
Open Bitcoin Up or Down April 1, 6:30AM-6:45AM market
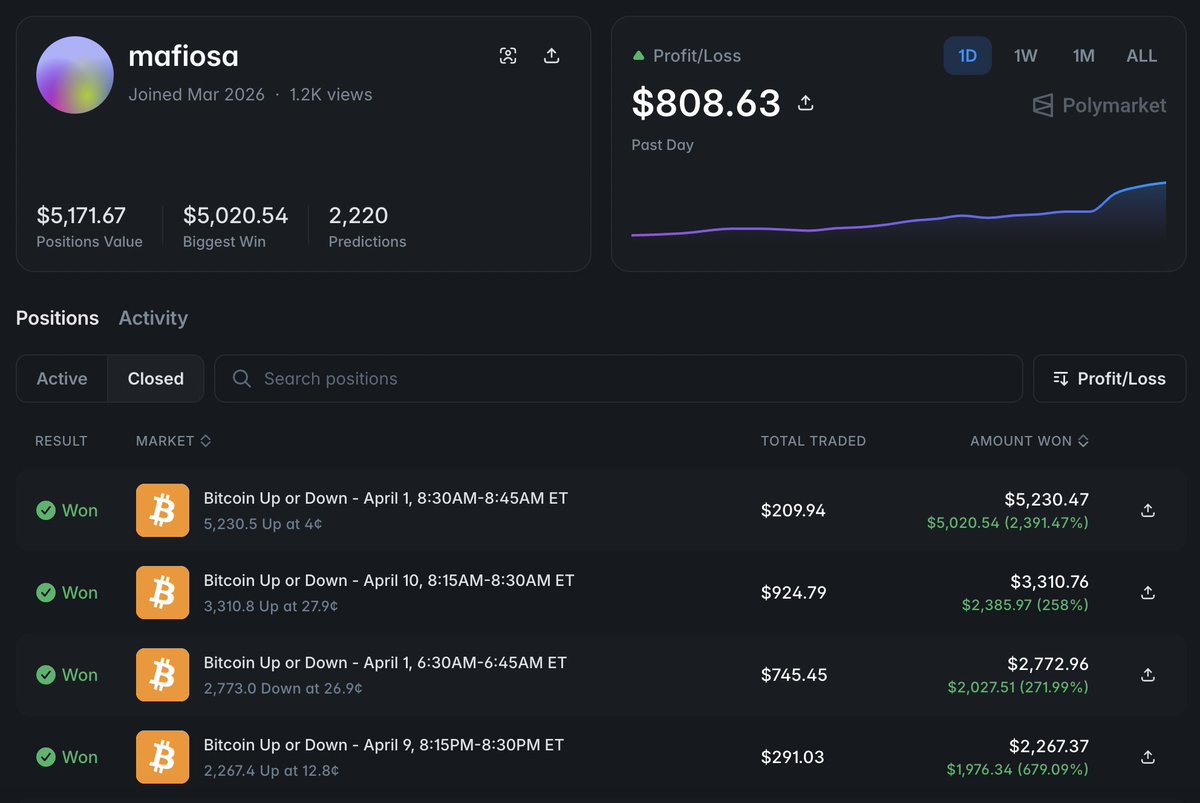click(385, 662)
